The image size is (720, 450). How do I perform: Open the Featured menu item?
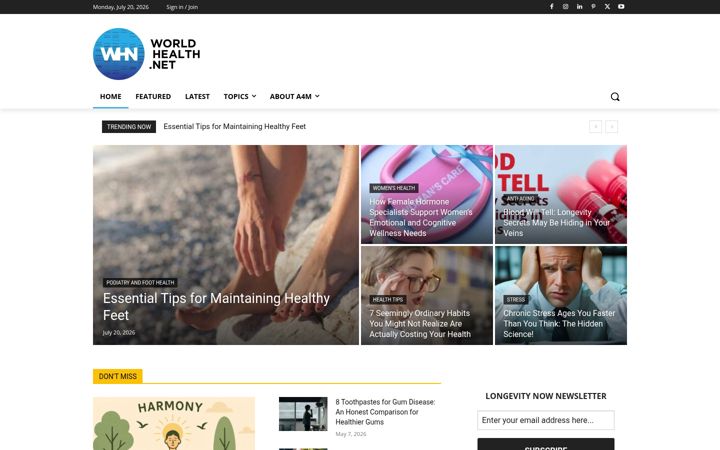pos(153,96)
